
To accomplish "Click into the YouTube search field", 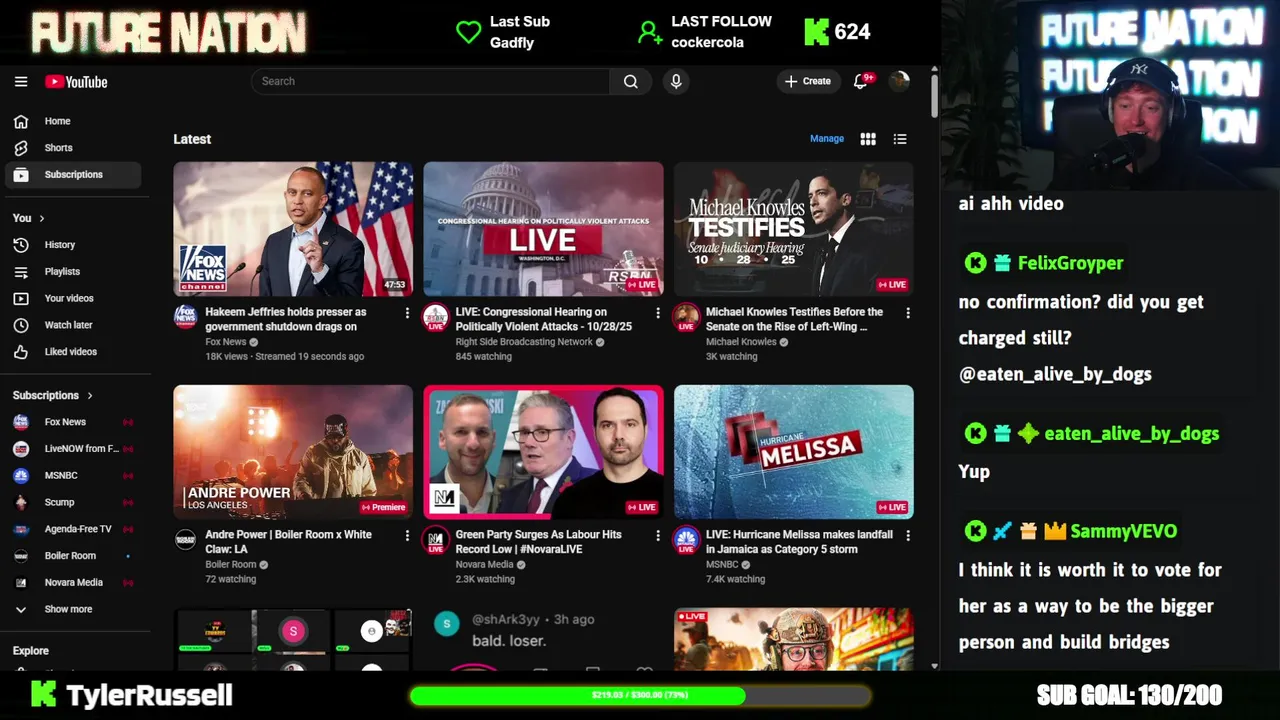I will [431, 82].
